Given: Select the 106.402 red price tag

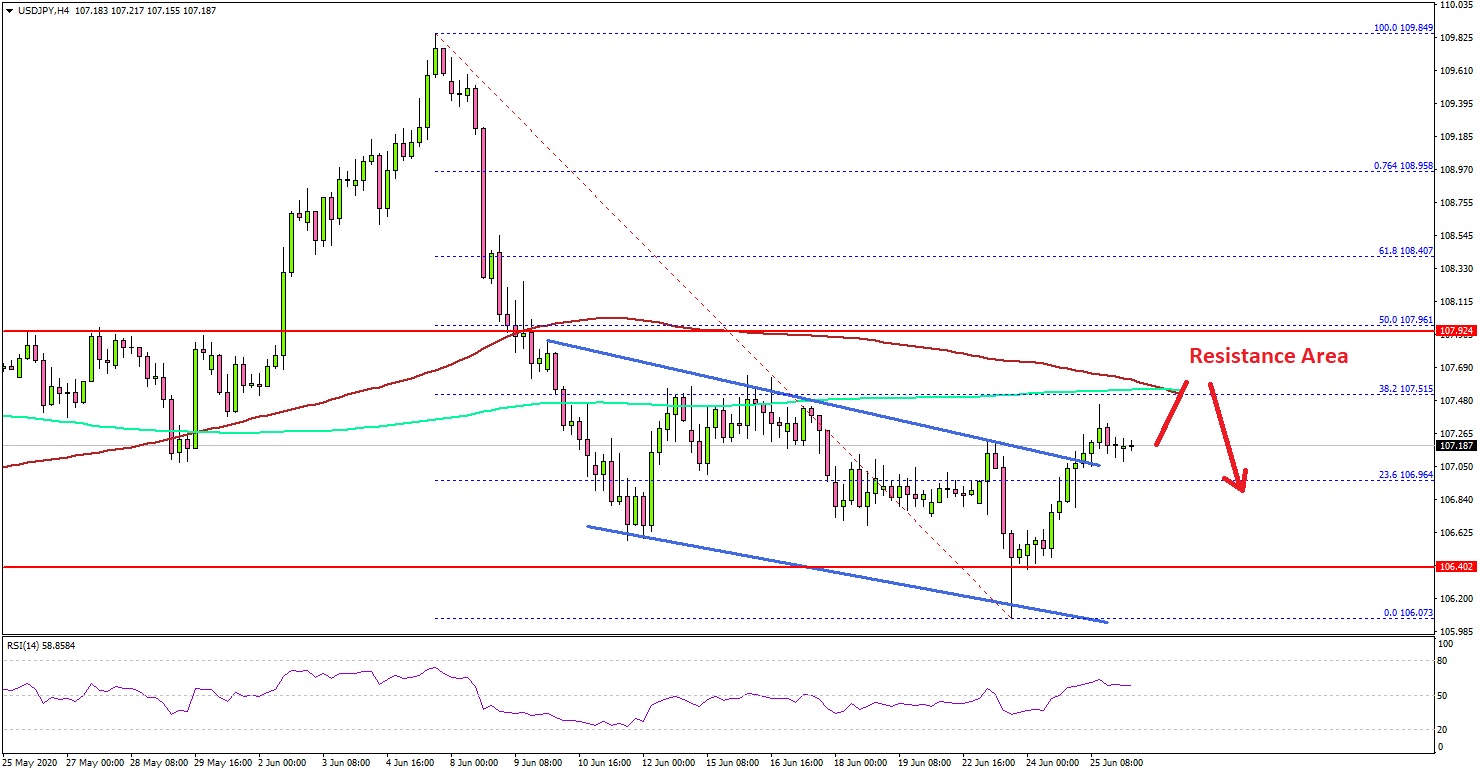Looking at the screenshot, I should pos(1456,567).
